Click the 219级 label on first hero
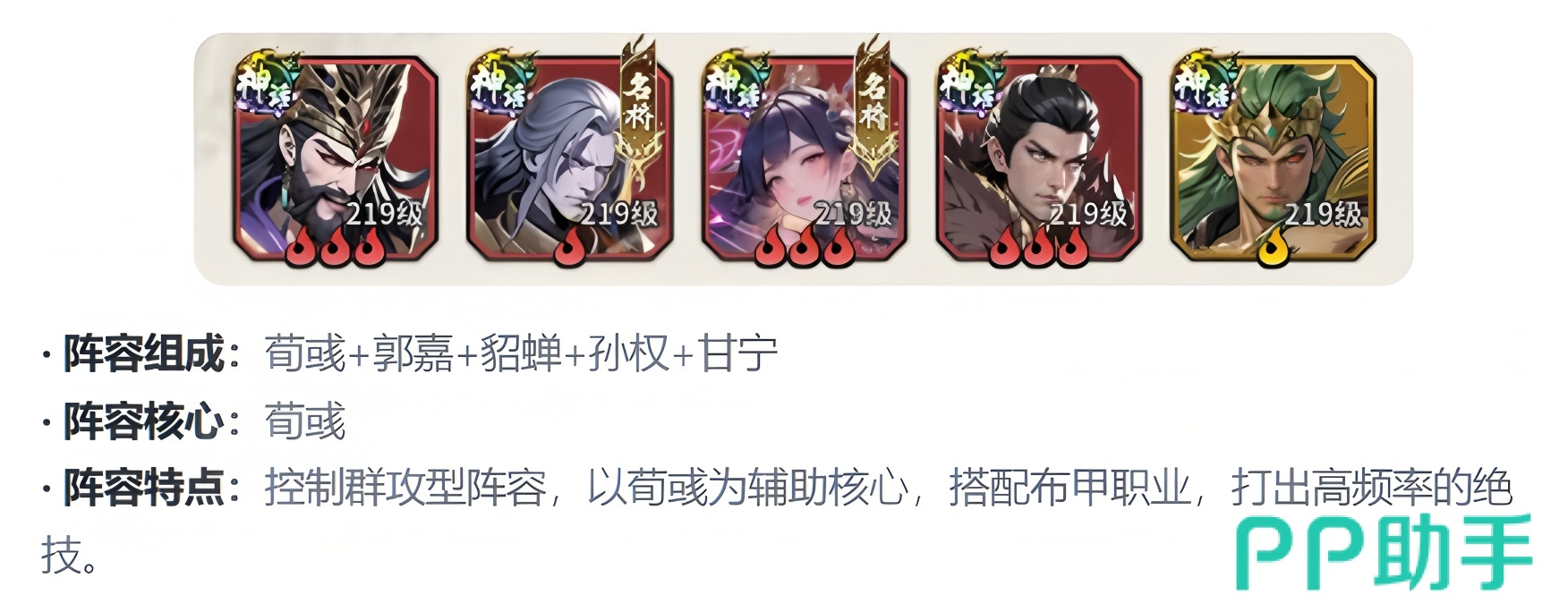 [x=384, y=215]
